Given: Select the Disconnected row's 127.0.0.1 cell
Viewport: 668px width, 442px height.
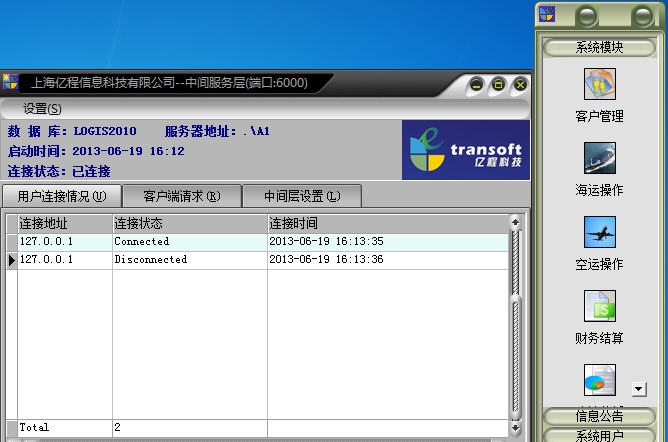Looking at the screenshot, I should (65, 260).
